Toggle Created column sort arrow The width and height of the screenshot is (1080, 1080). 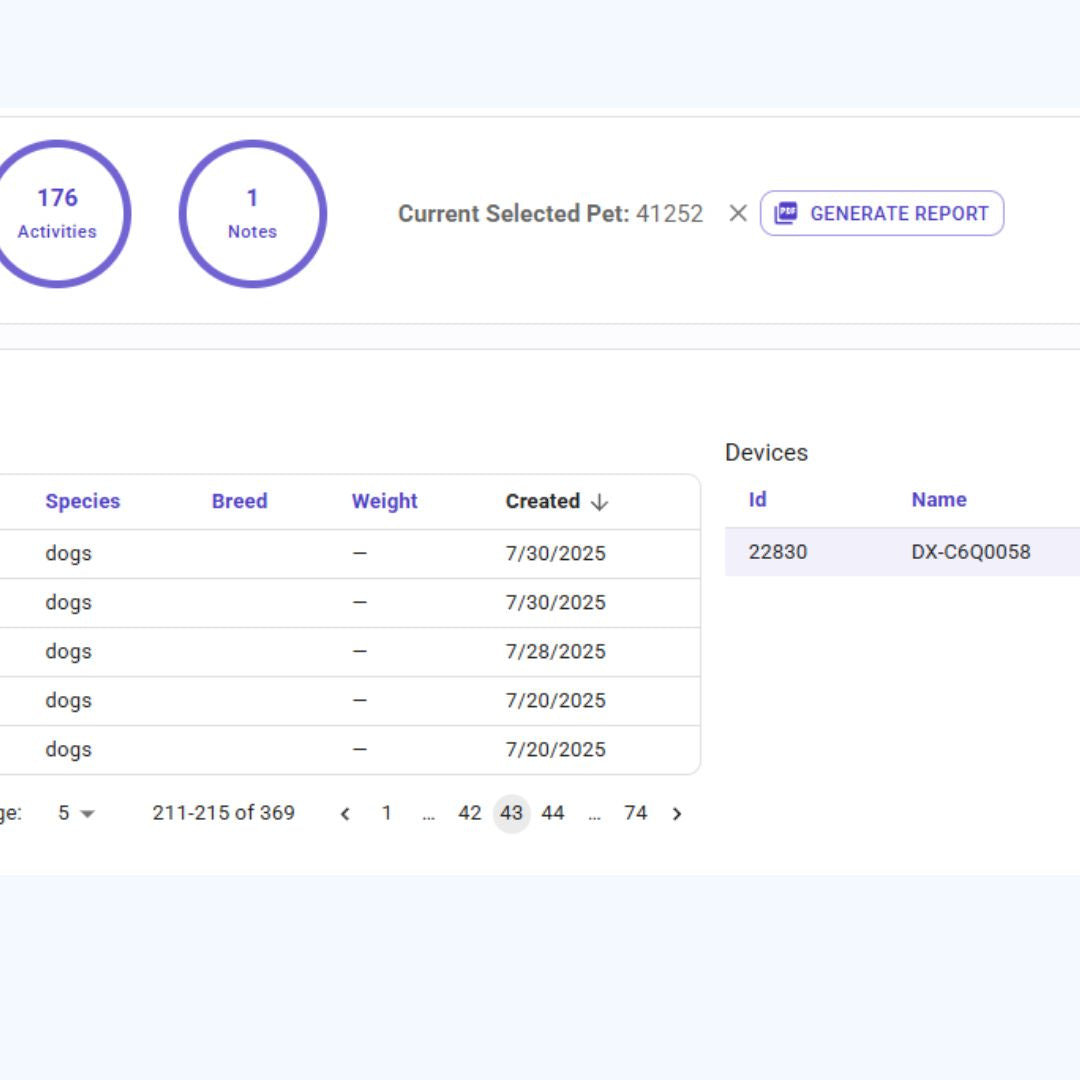(599, 502)
